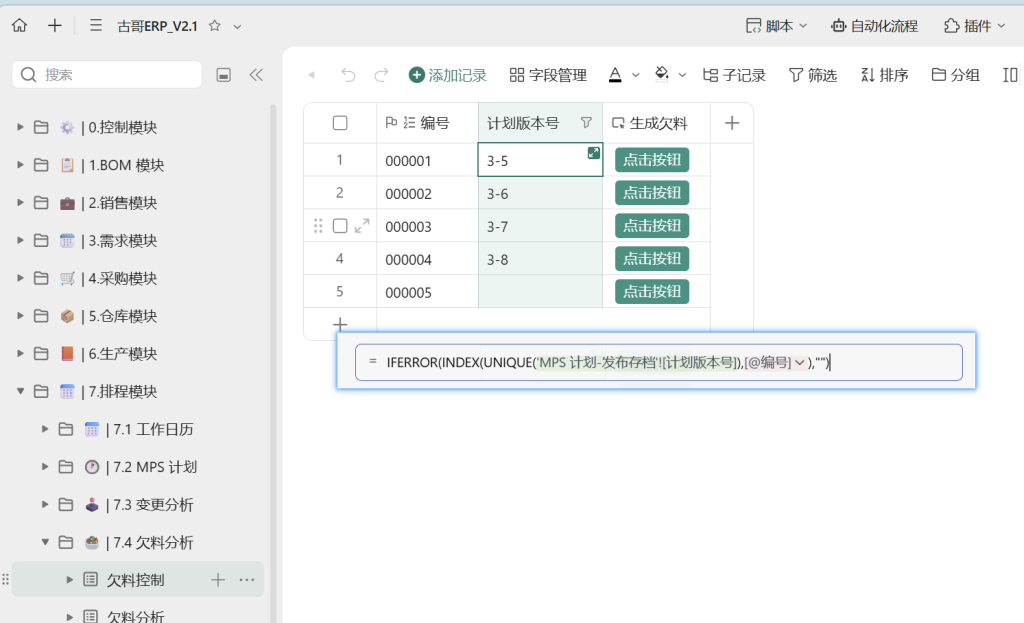Expand the 3-5 cell with corner icon

[x=594, y=153]
